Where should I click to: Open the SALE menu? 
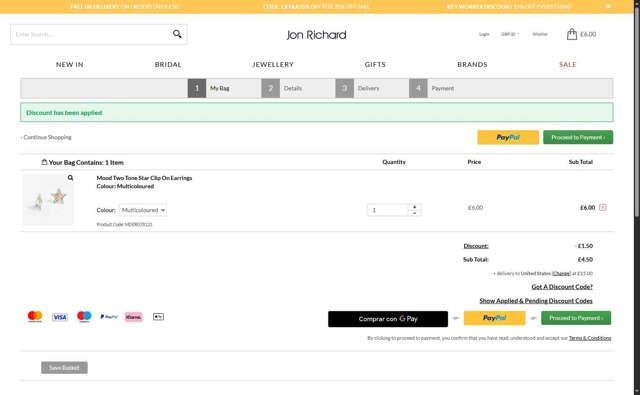(x=568, y=64)
